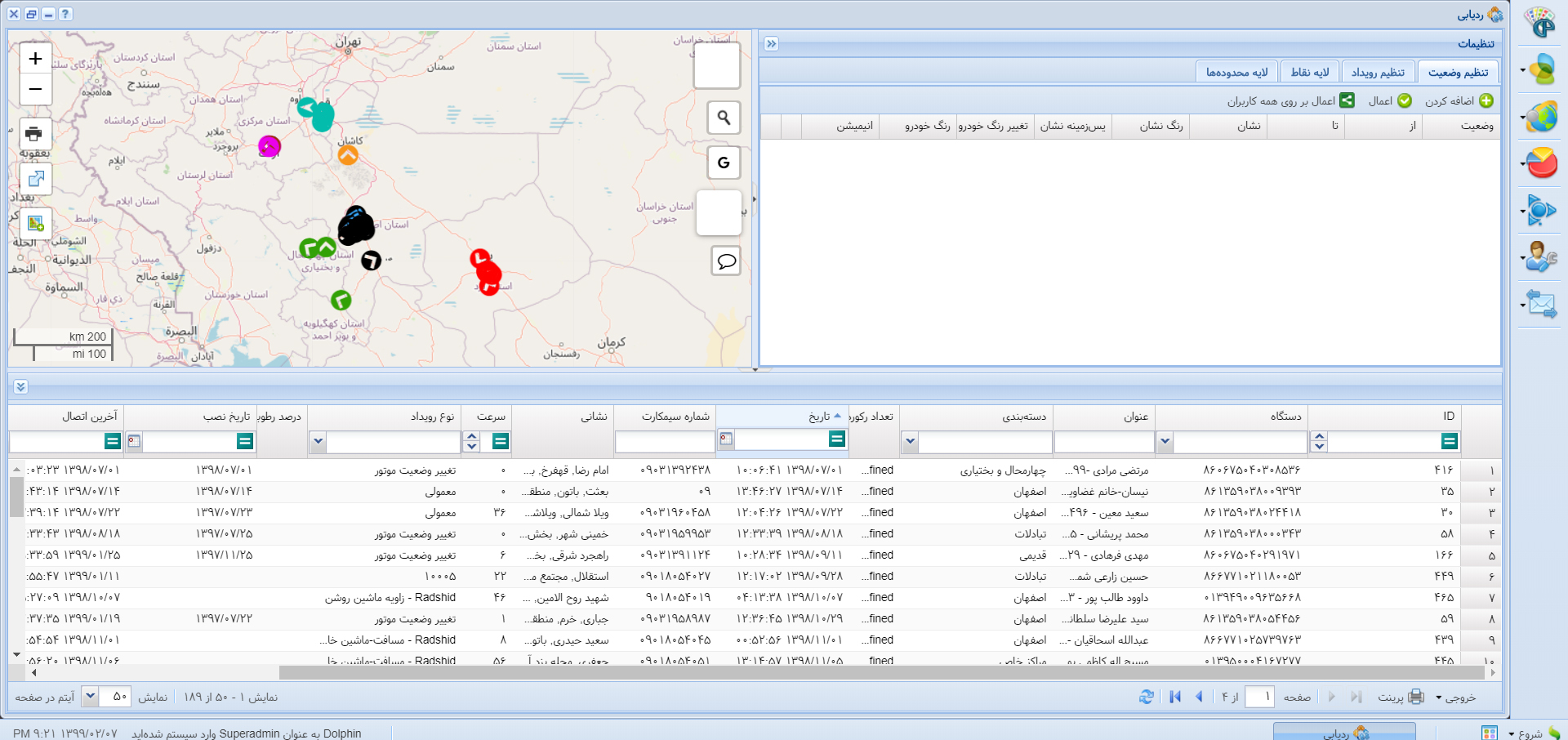Click the 'پرینت' button label
The height and width of the screenshot is (740, 1568).
[1391, 698]
